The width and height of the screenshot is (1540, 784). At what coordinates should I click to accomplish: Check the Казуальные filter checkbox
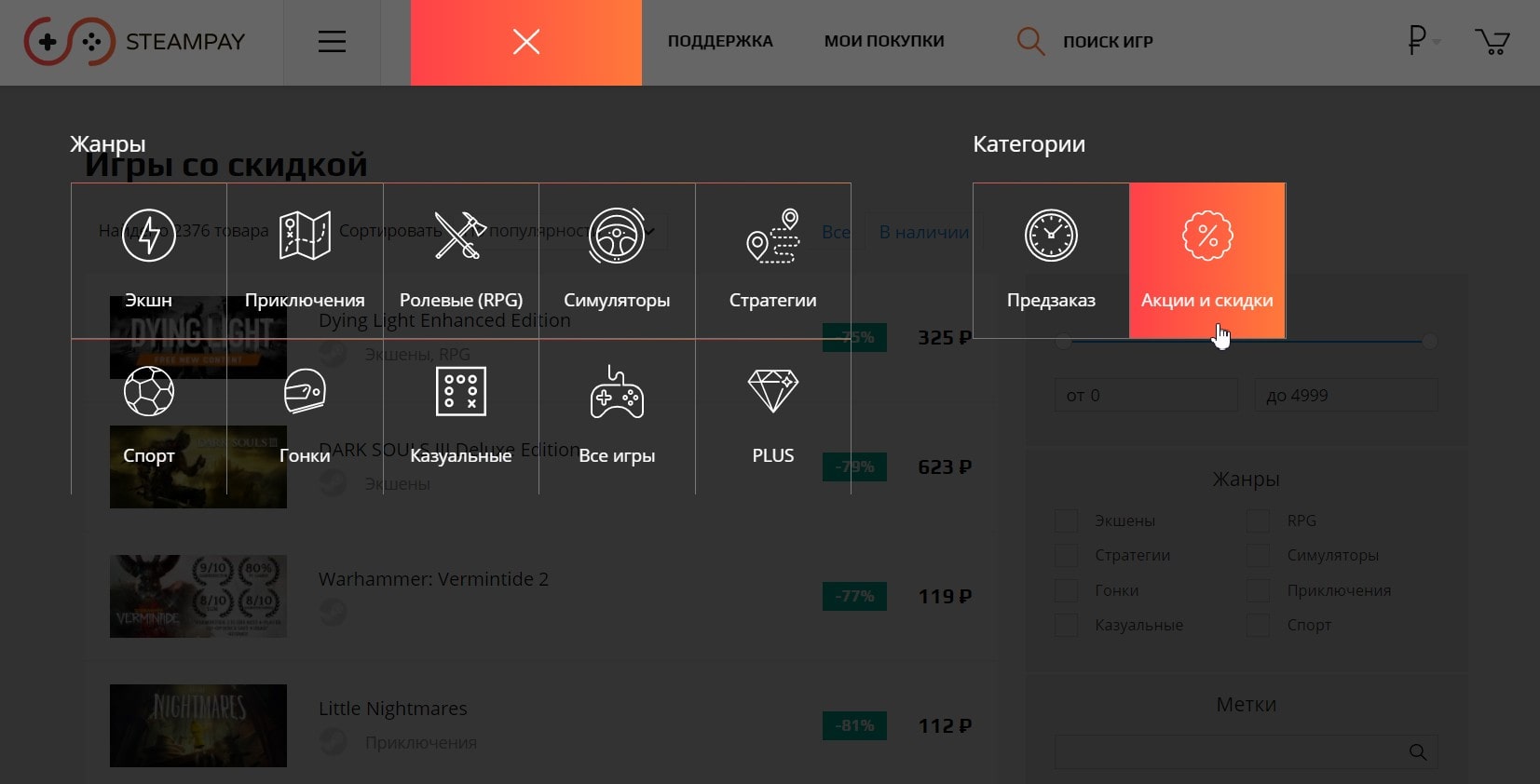[x=1066, y=625]
